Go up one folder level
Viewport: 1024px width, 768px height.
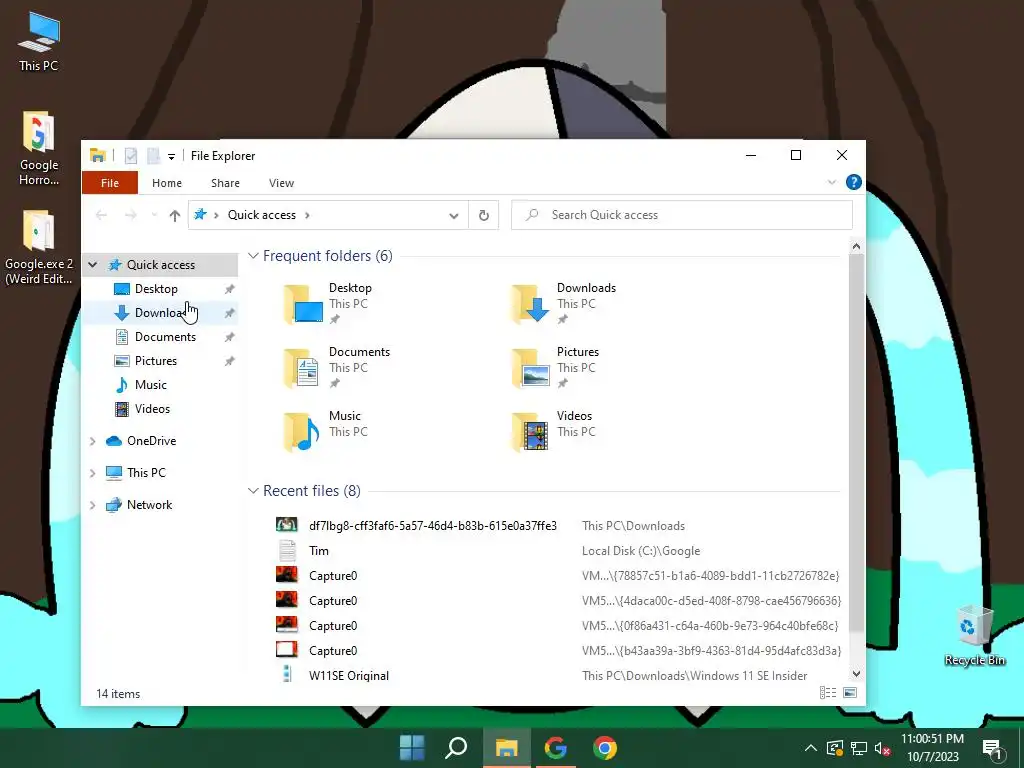click(x=174, y=215)
